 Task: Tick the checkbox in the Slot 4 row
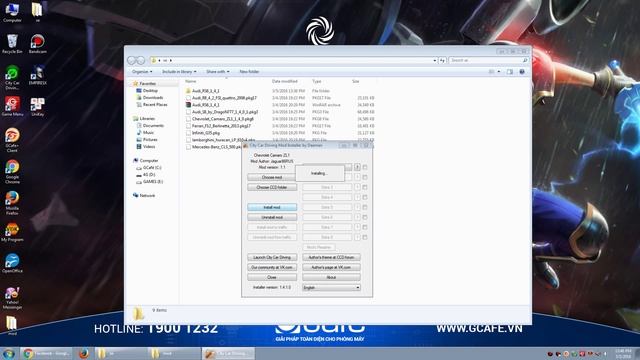click(365, 197)
